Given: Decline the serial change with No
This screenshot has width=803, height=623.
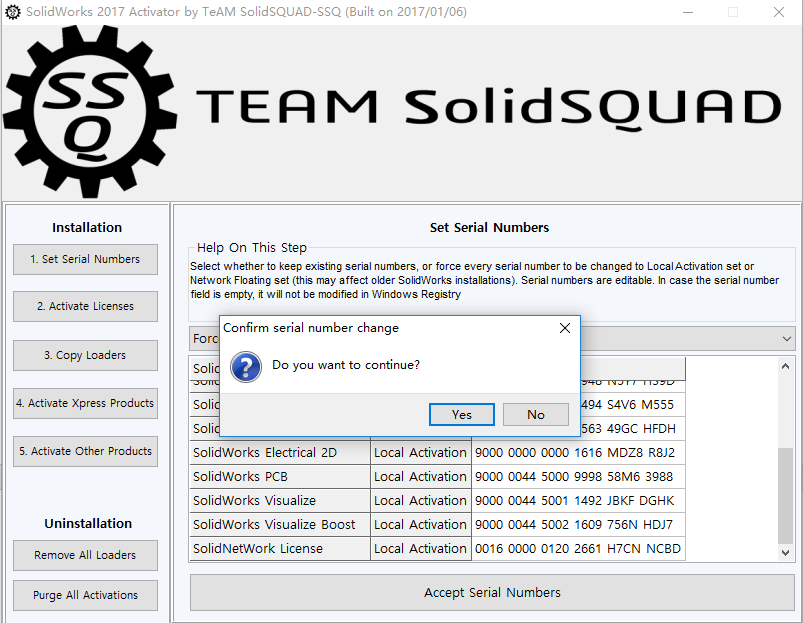Looking at the screenshot, I should tap(536, 414).
